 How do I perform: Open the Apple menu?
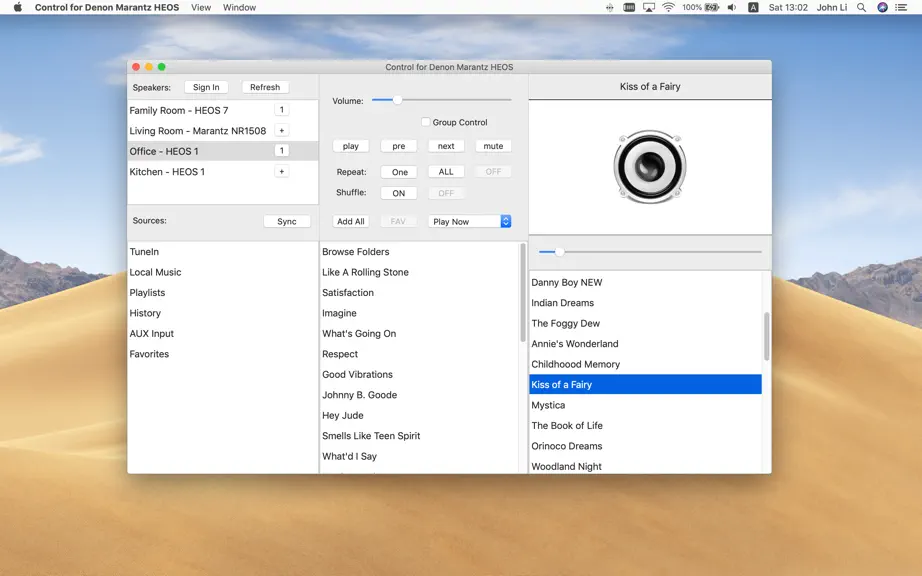coord(18,7)
